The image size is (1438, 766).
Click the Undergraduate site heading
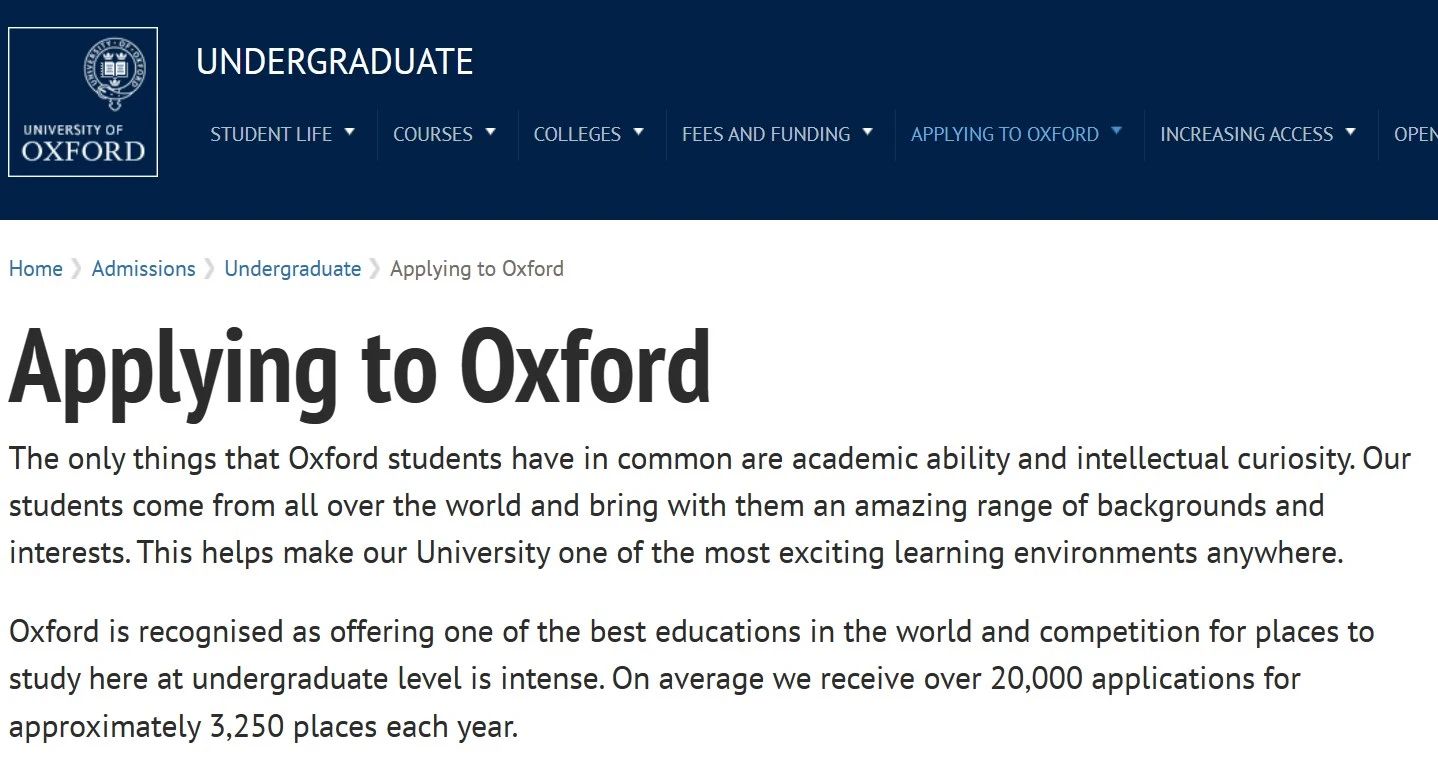(335, 62)
